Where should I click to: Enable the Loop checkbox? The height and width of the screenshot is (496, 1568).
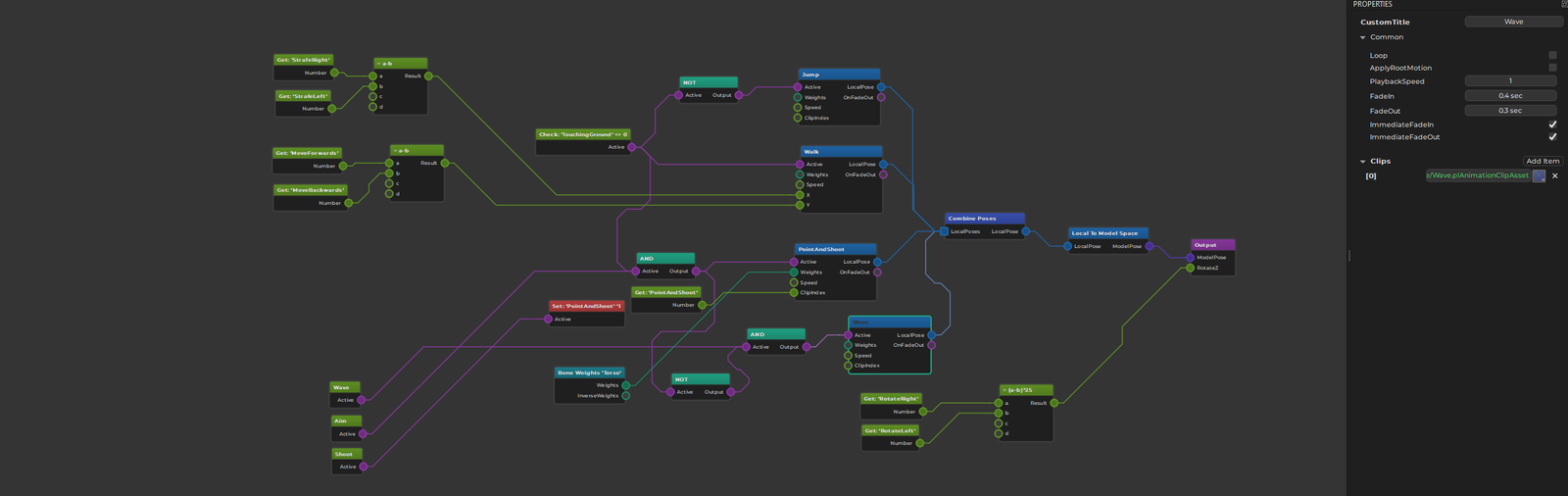pyautogui.click(x=1552, y=56)
